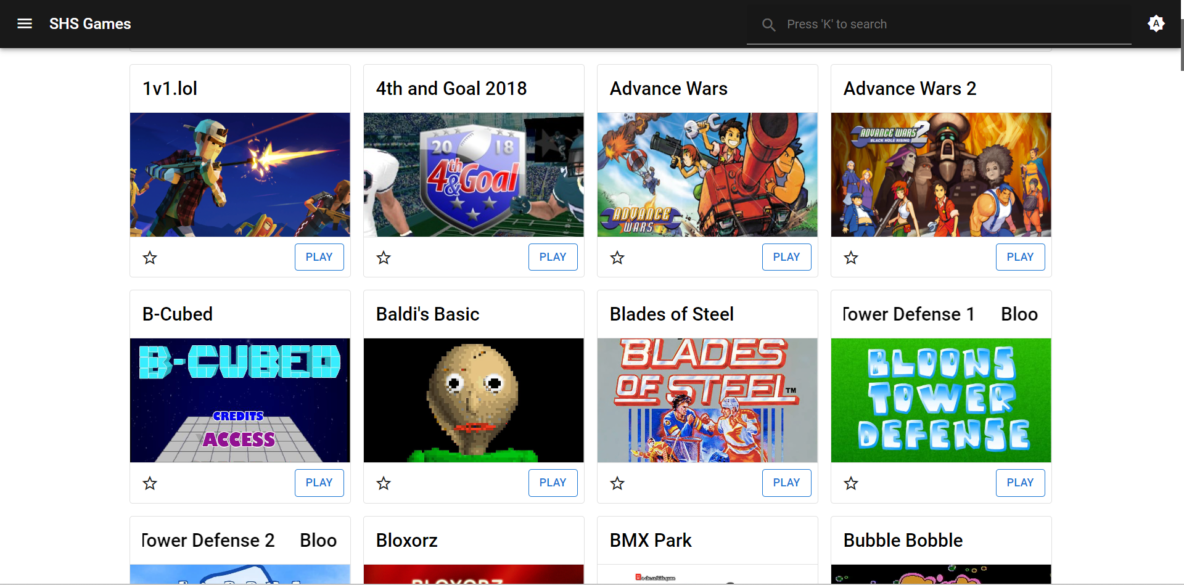
Task: Play Advance Wars
Action: coord(787,257)
